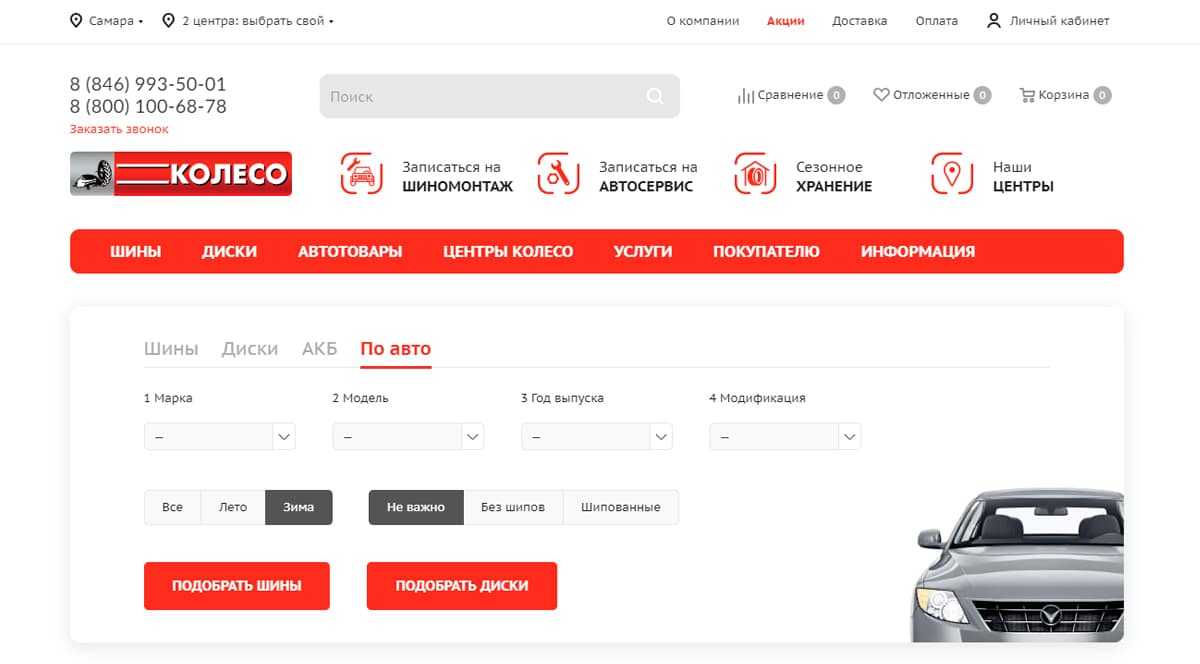
Task: Click into the 'Поиск' search field
Action: 480,96
